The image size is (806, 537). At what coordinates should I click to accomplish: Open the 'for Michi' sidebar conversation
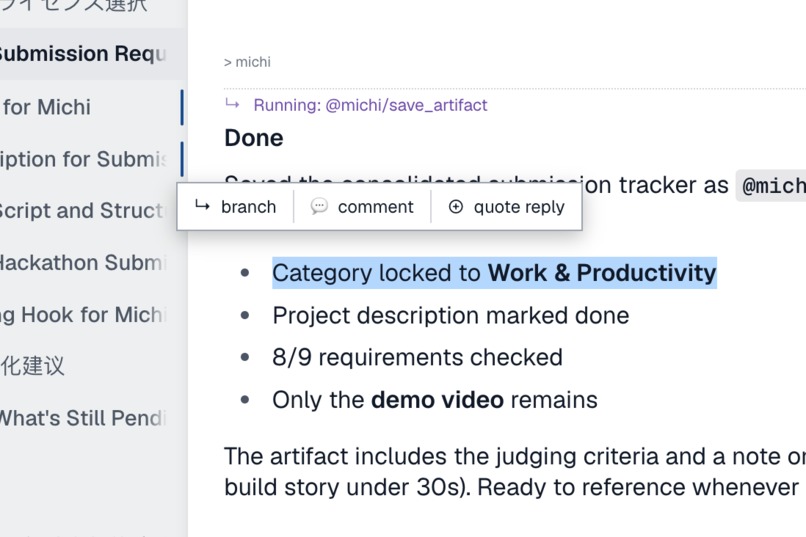[93, 107]
